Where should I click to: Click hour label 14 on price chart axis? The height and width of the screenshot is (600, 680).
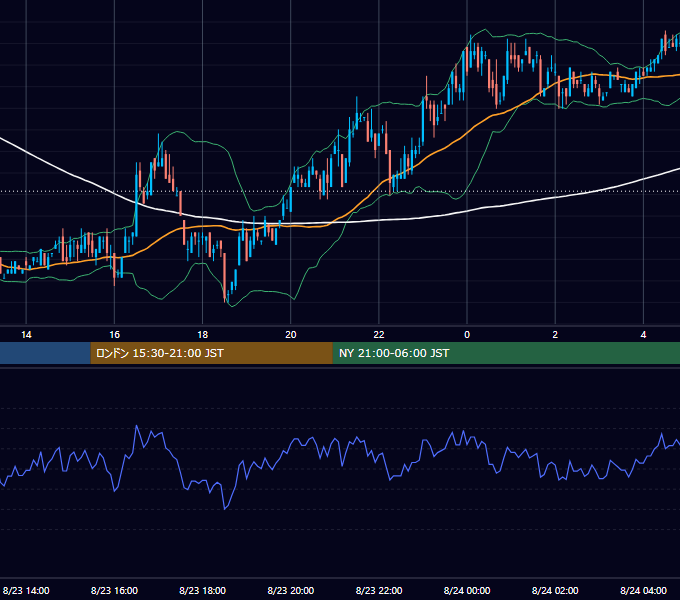coord(26,335)
